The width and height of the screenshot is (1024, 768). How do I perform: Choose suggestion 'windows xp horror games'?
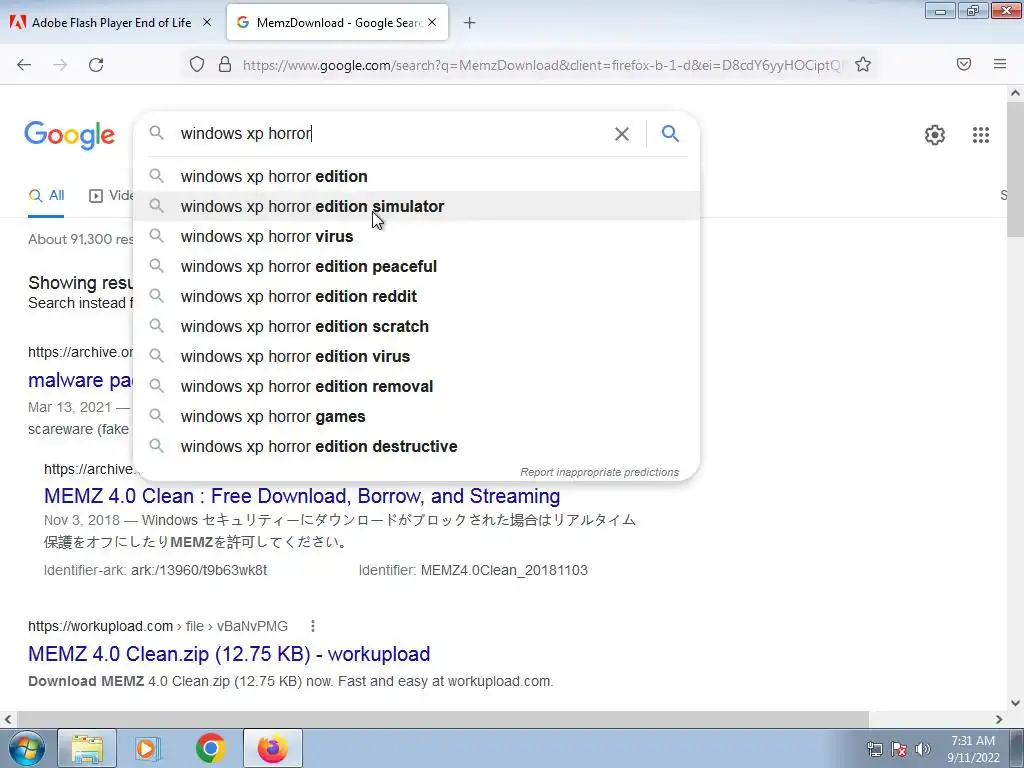416,417
